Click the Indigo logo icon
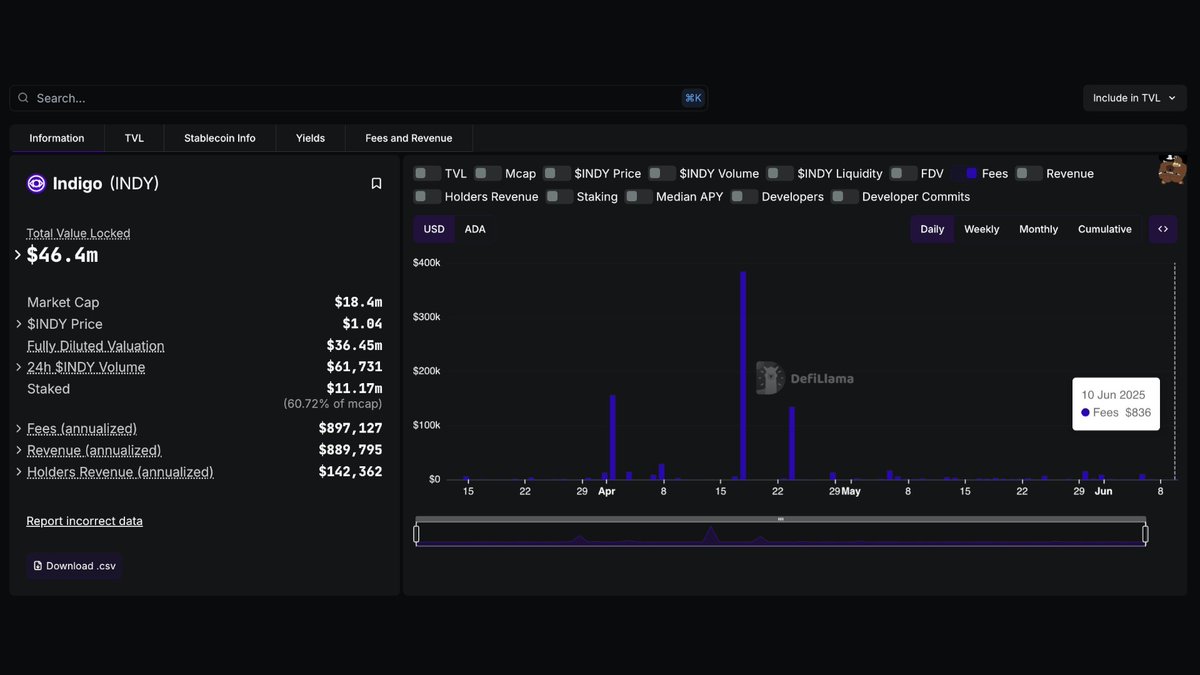The width and height of the screenshot is (1200, 675). pyautogui.click(x=36, y=184)
